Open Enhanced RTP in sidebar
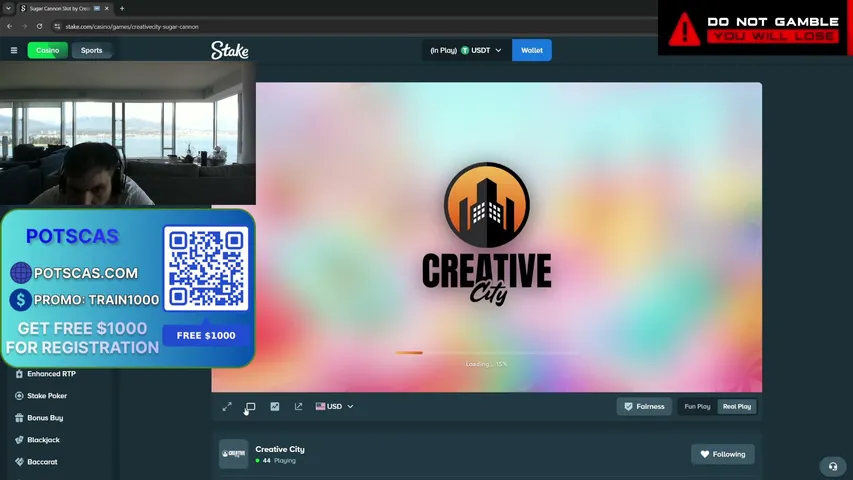Screen dimensions: 853x480 (51, 374)
